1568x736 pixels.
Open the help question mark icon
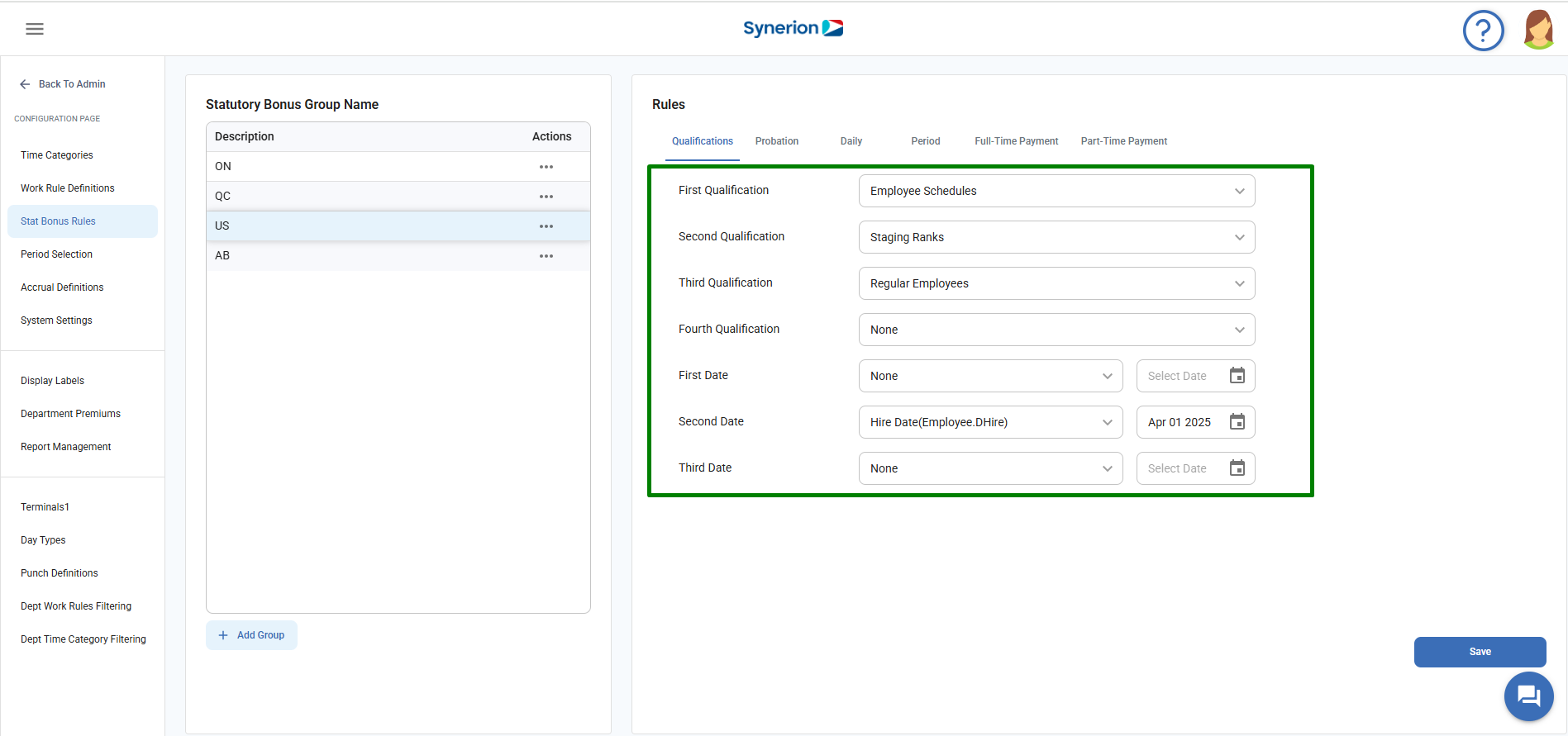pos(1484,31)
